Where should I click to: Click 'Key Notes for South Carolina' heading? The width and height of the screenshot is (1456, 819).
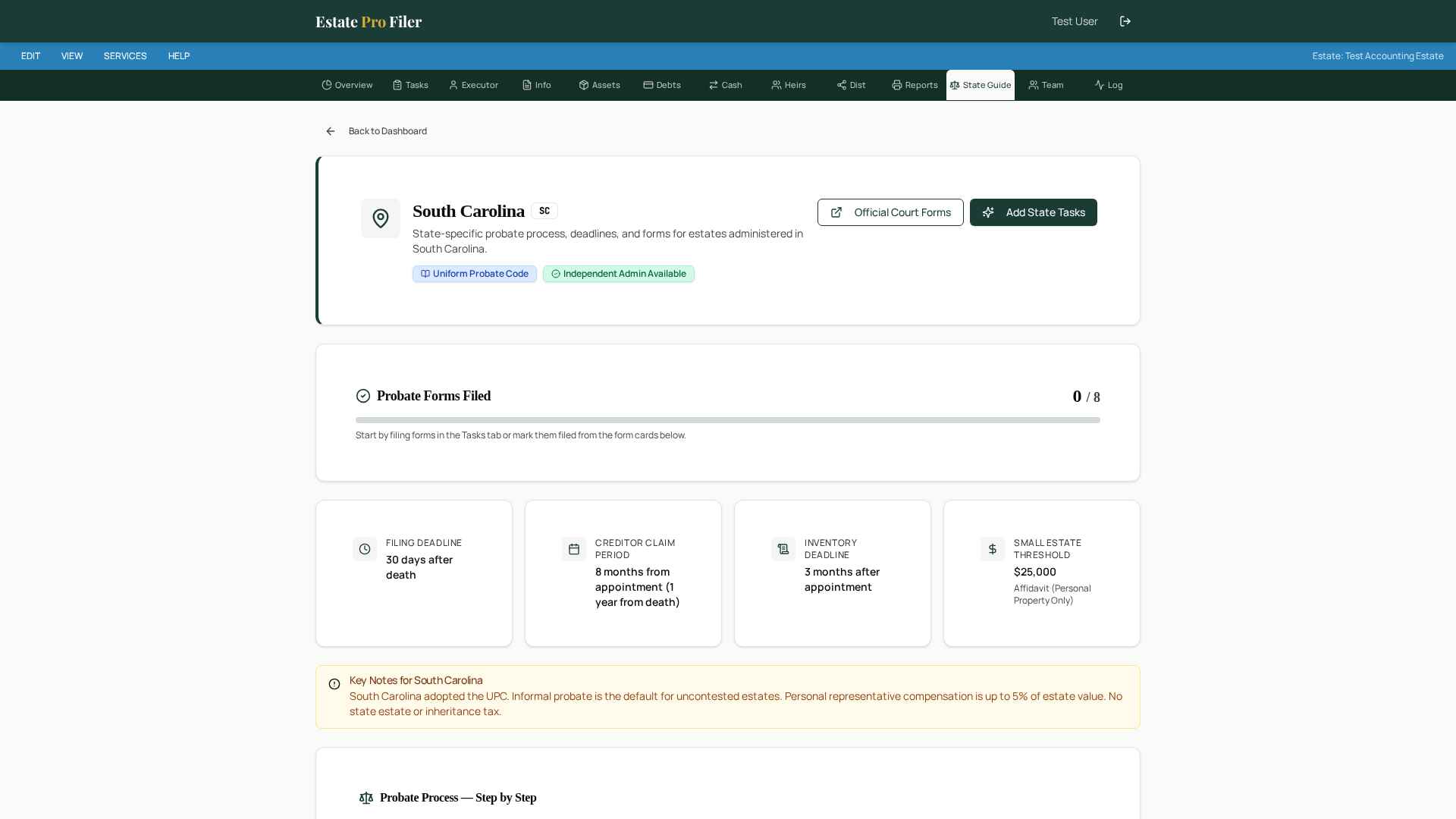tap(416, 680)
